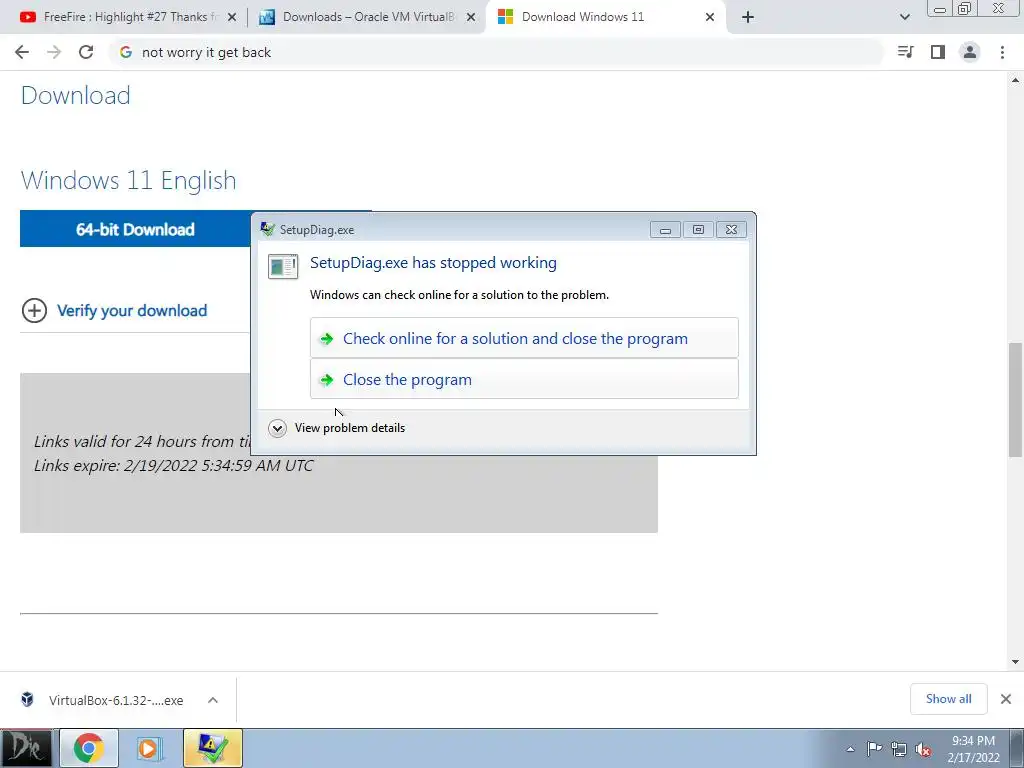Close the Download Windows 11 tab

[710, 17]
